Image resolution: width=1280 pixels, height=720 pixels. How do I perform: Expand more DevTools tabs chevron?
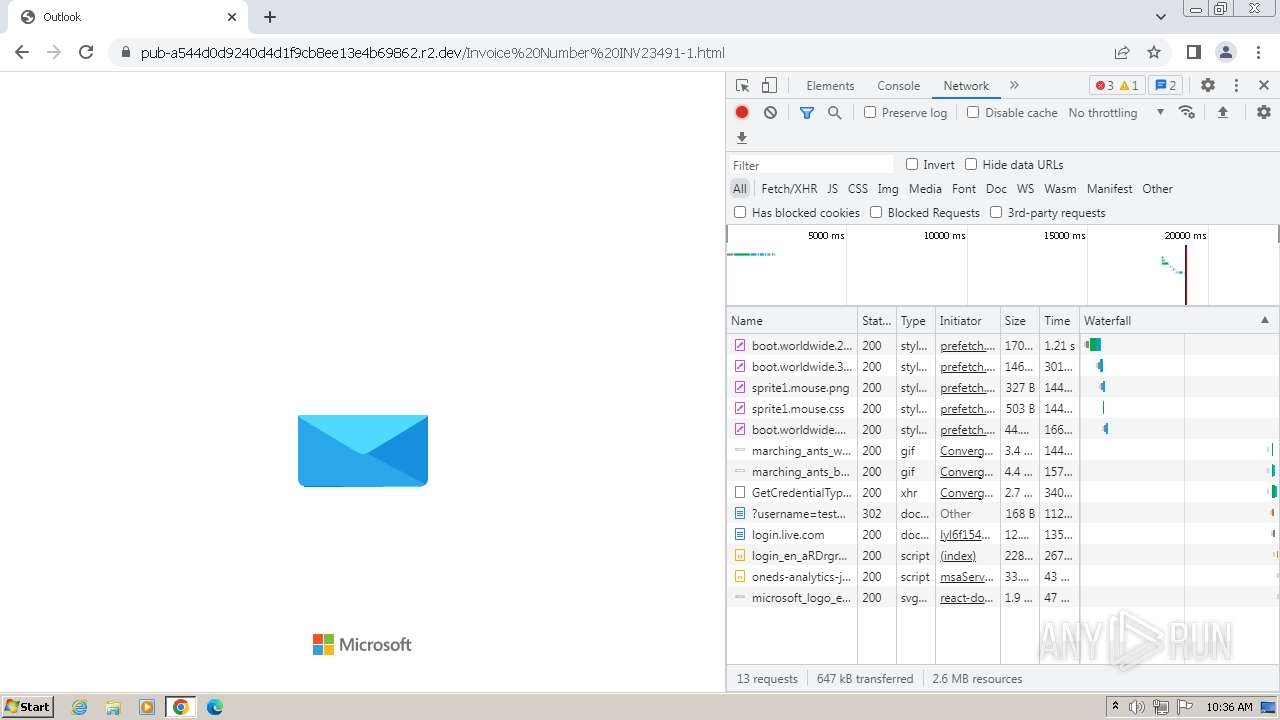[x=1014, y=86]
